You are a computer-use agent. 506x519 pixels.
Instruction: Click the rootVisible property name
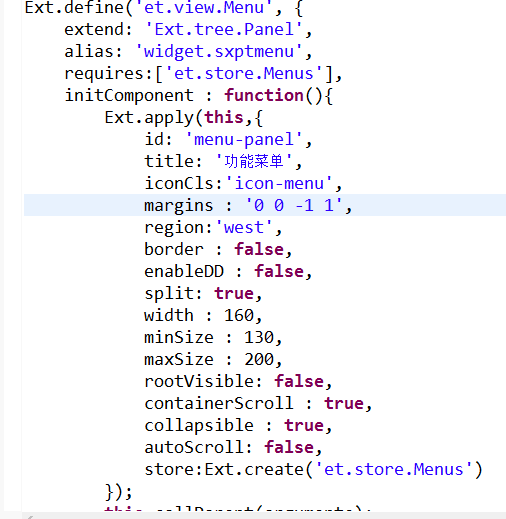click(199, 381)
